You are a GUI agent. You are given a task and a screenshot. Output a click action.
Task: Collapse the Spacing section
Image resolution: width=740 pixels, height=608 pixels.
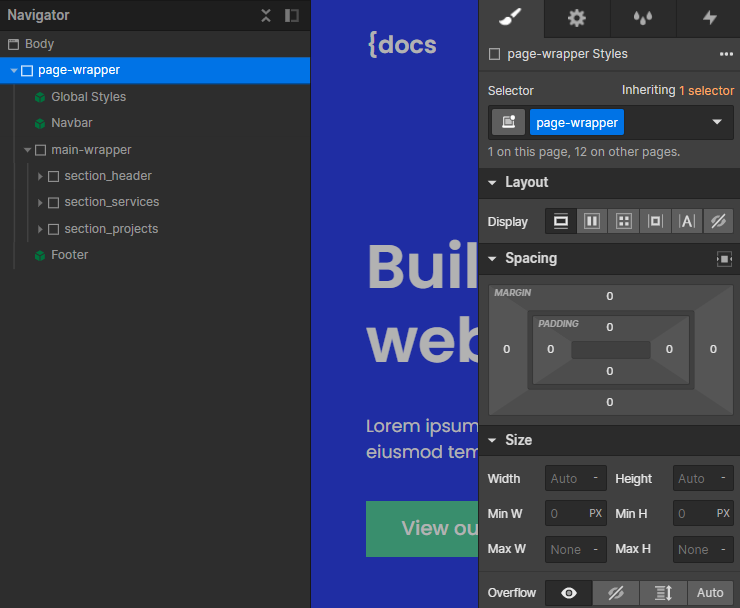click(x=492, y=259)
